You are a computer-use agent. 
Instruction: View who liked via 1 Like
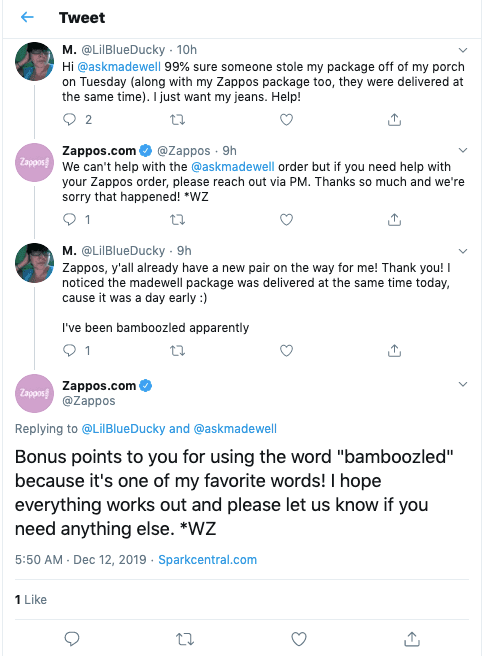(31, 600)
